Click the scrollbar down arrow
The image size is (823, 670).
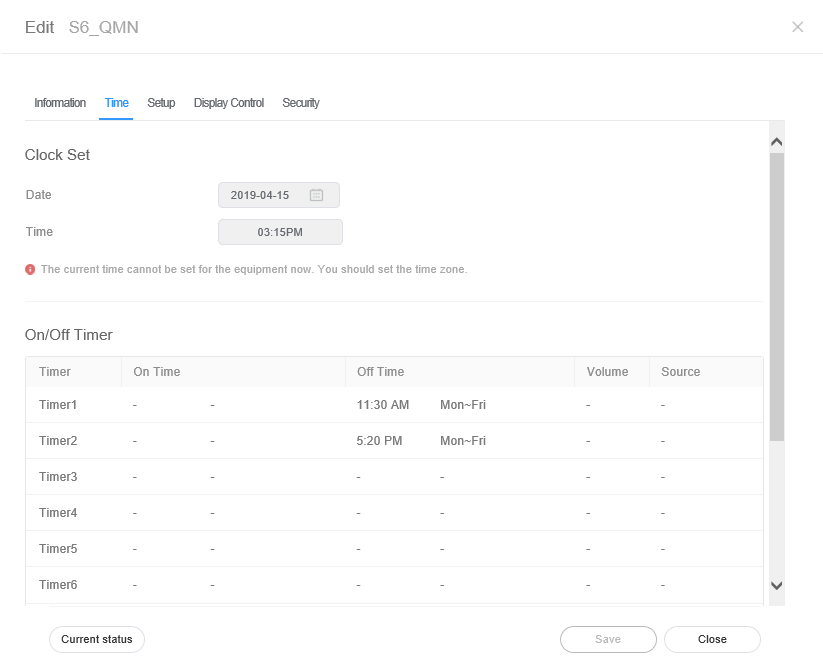click(777, 587)
